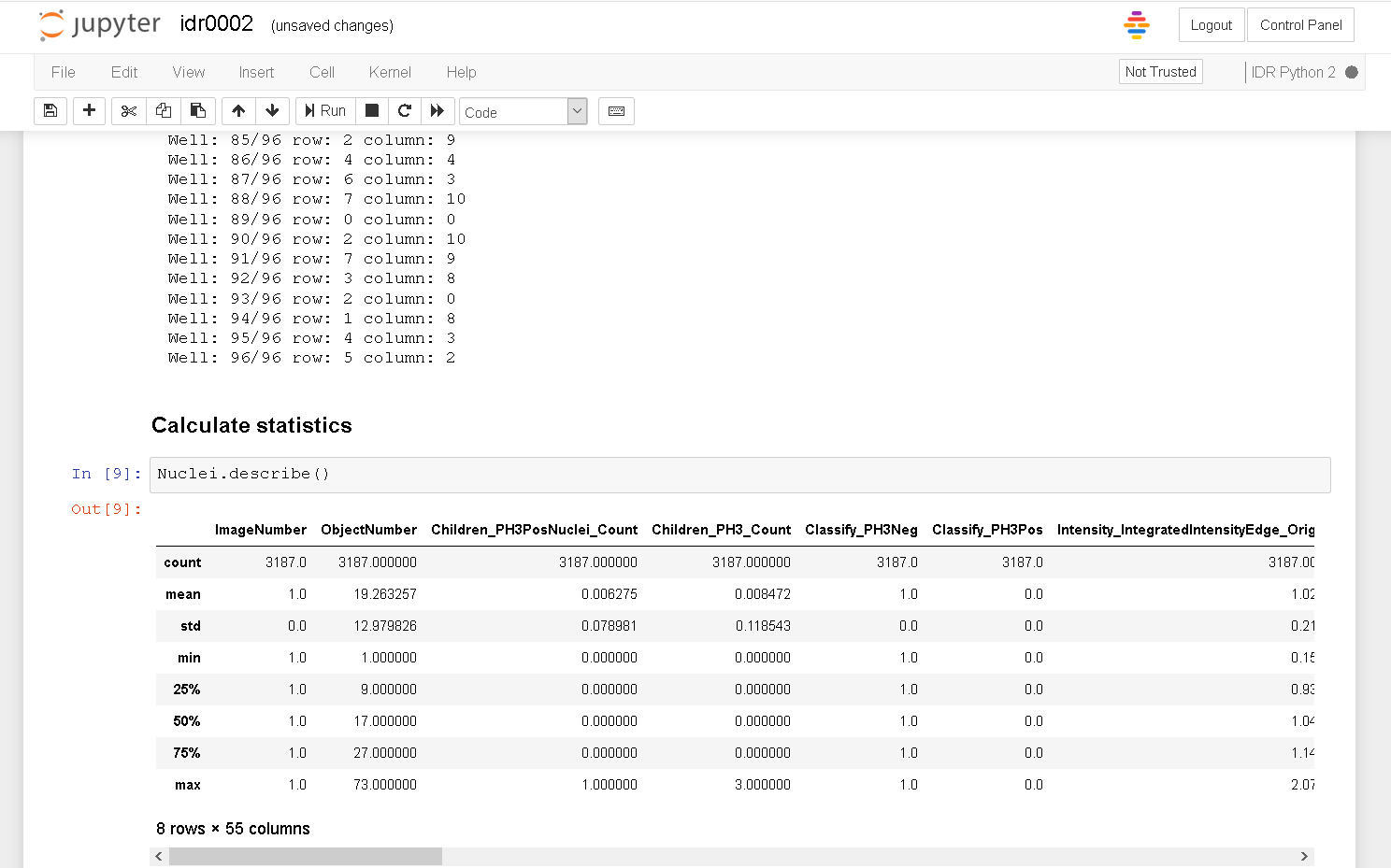Click the Logout button
Viewport: 1391px width, 868px height.
coord(1211,25)
